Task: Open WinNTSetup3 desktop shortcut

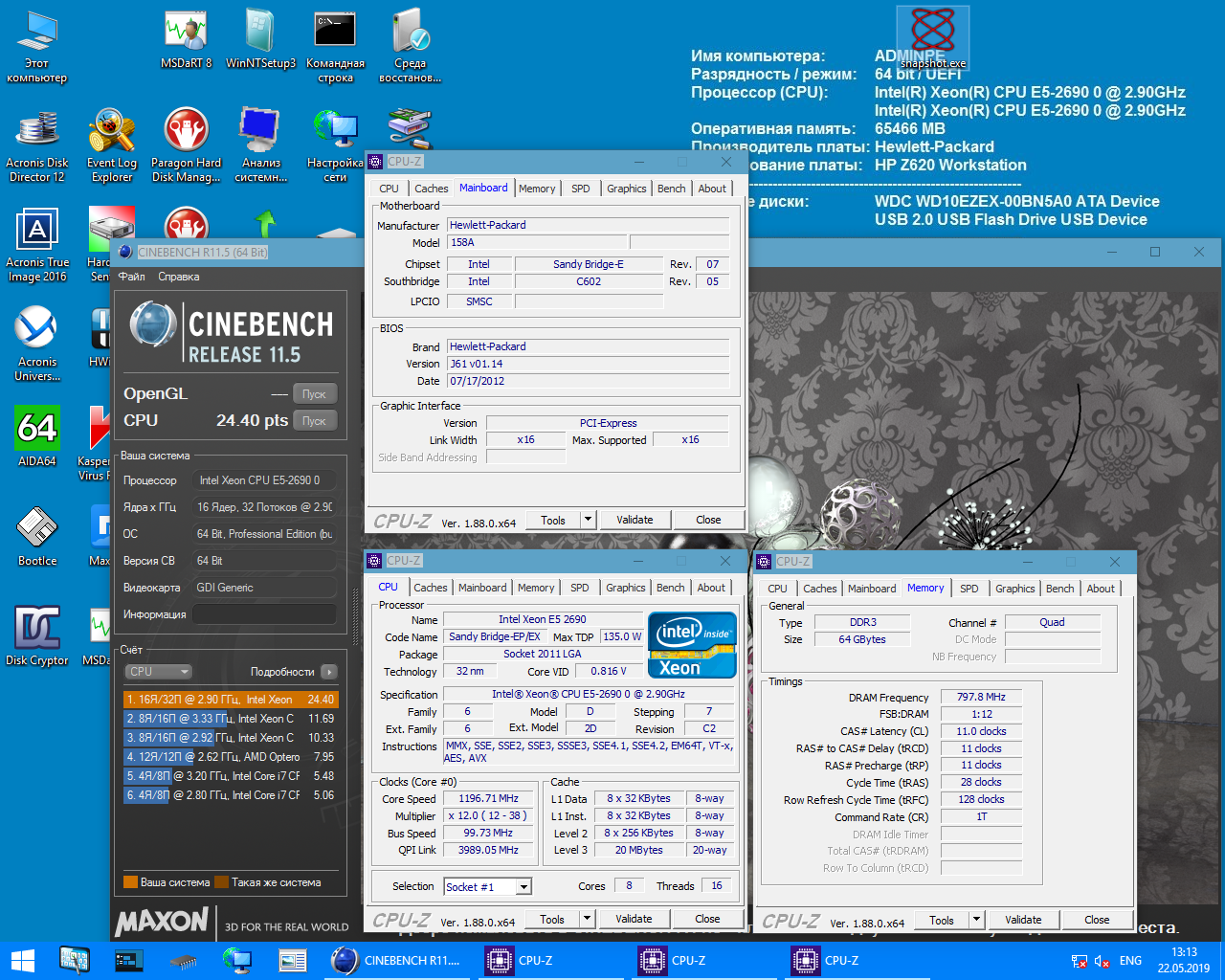Action: pos(260,40)
